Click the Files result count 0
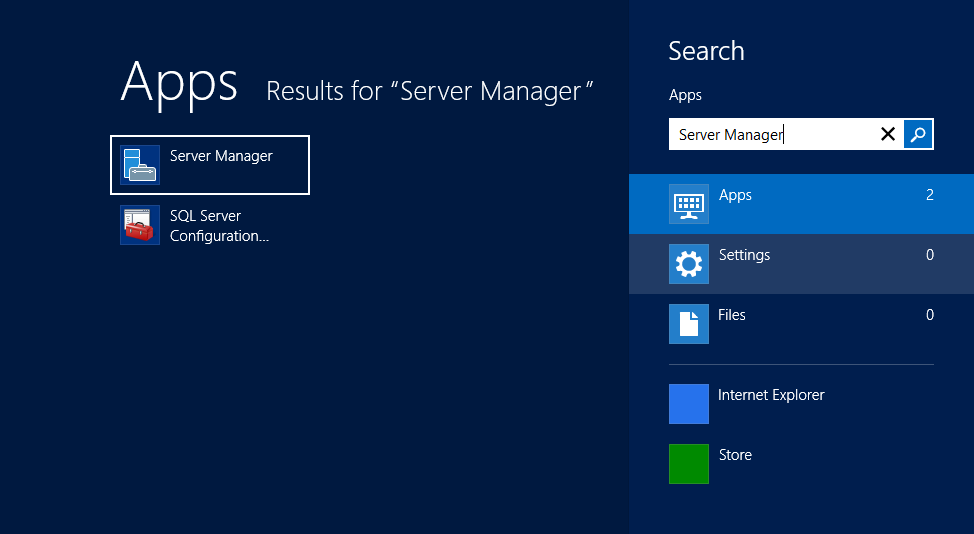974x534 pixels. point(930,315)
